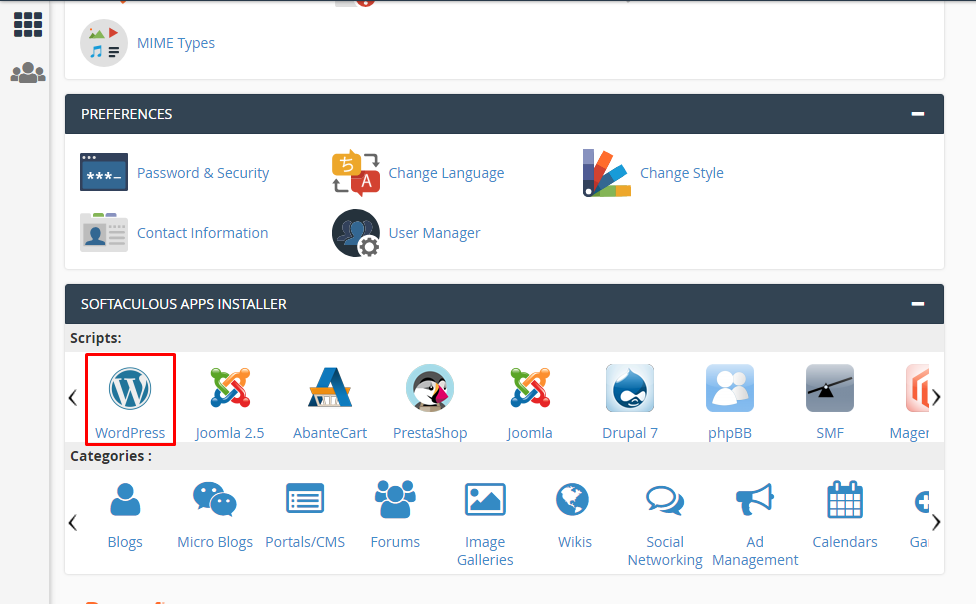
Task: Select the SMF script icon
Action: click(x=830, y=388)
